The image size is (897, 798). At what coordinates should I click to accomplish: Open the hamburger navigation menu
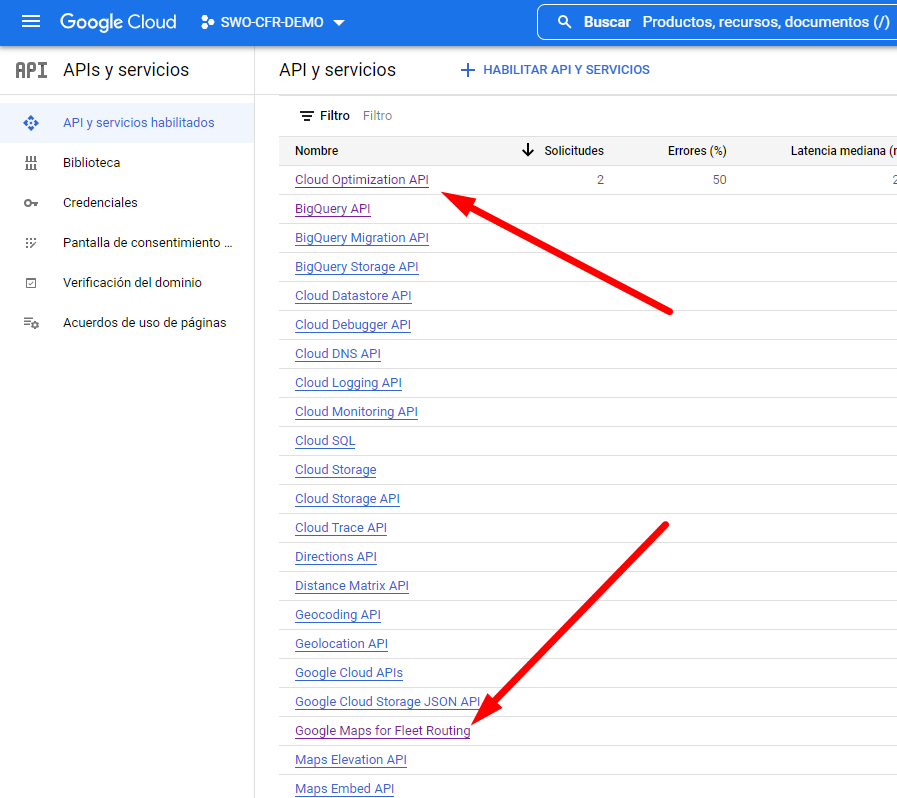(x=31, y=22)
